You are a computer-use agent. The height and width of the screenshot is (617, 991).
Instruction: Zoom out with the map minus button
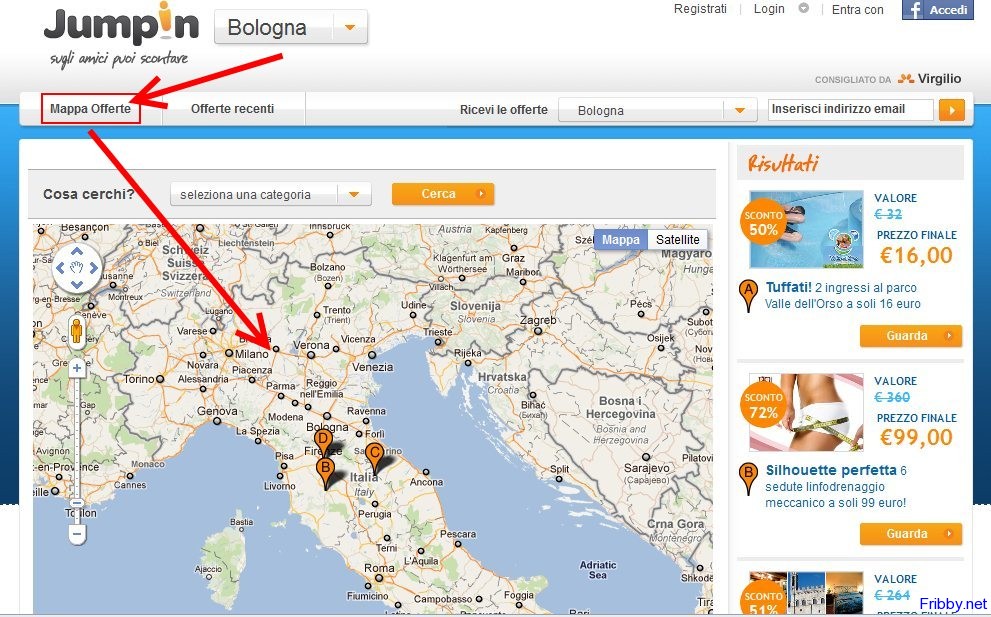pos(77,534)
